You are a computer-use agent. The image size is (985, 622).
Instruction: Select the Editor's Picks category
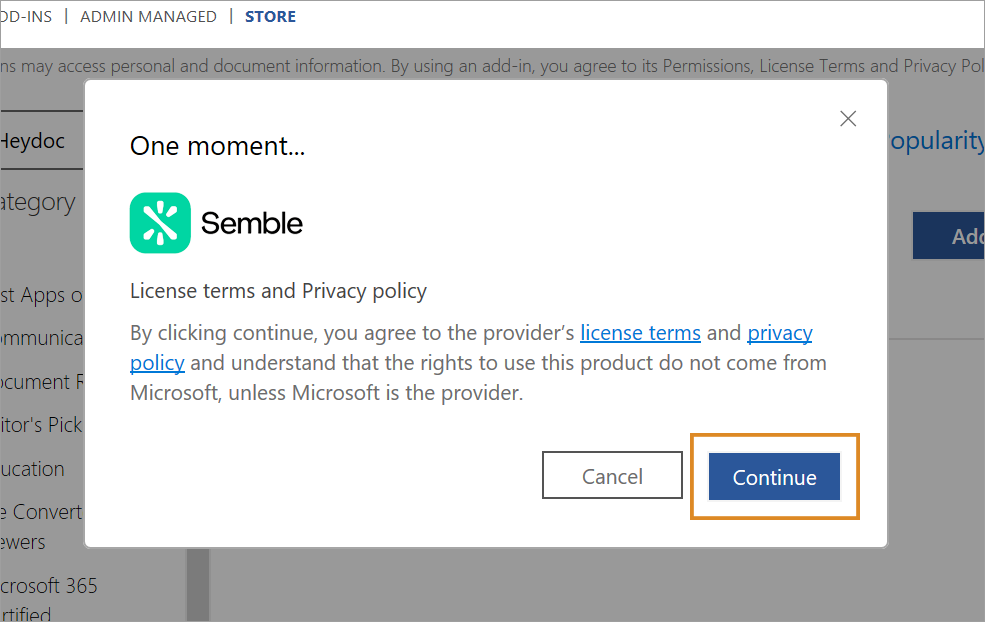tap(41, 425)
